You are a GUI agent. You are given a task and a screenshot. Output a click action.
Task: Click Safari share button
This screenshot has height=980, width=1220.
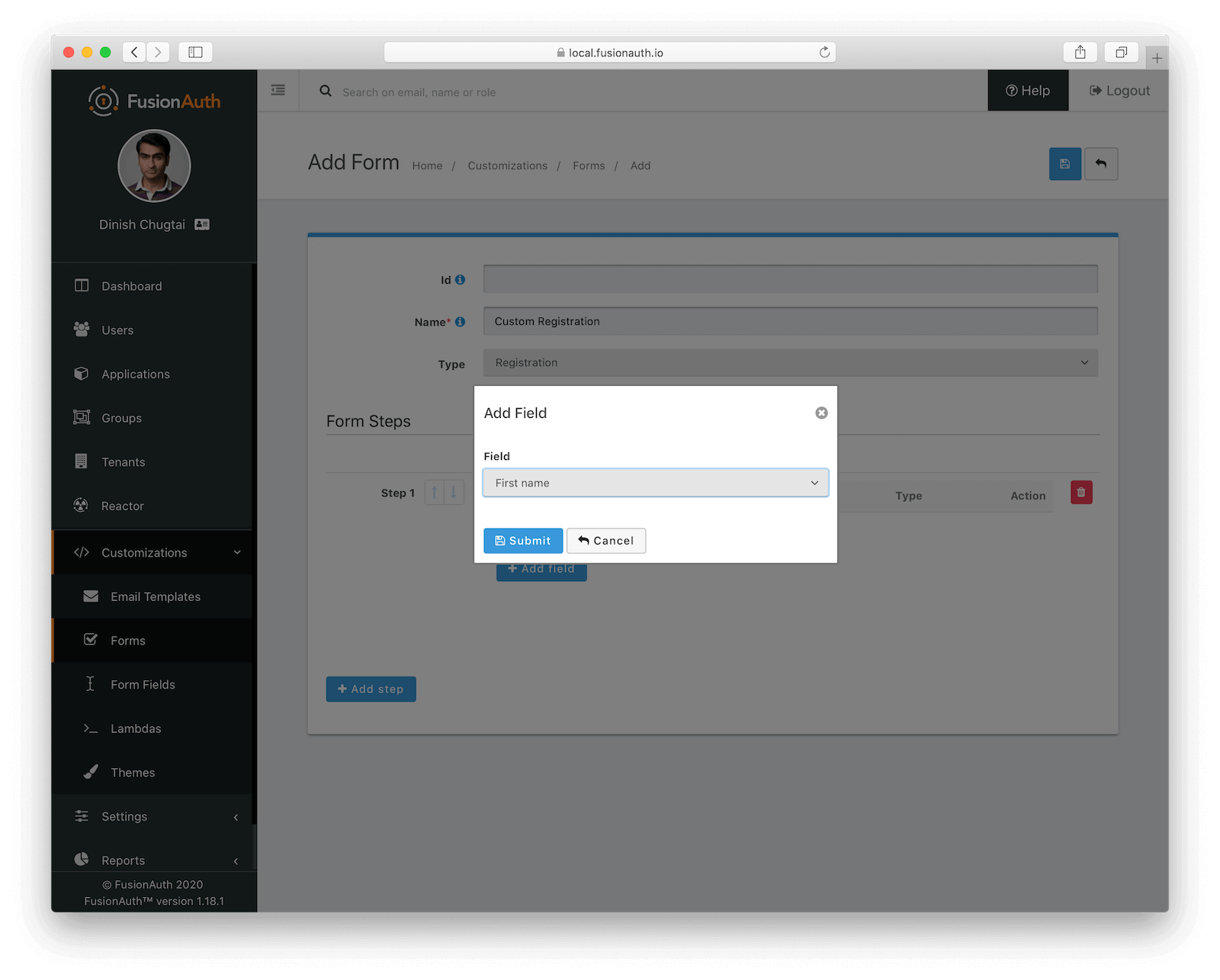pos(1080,52)
